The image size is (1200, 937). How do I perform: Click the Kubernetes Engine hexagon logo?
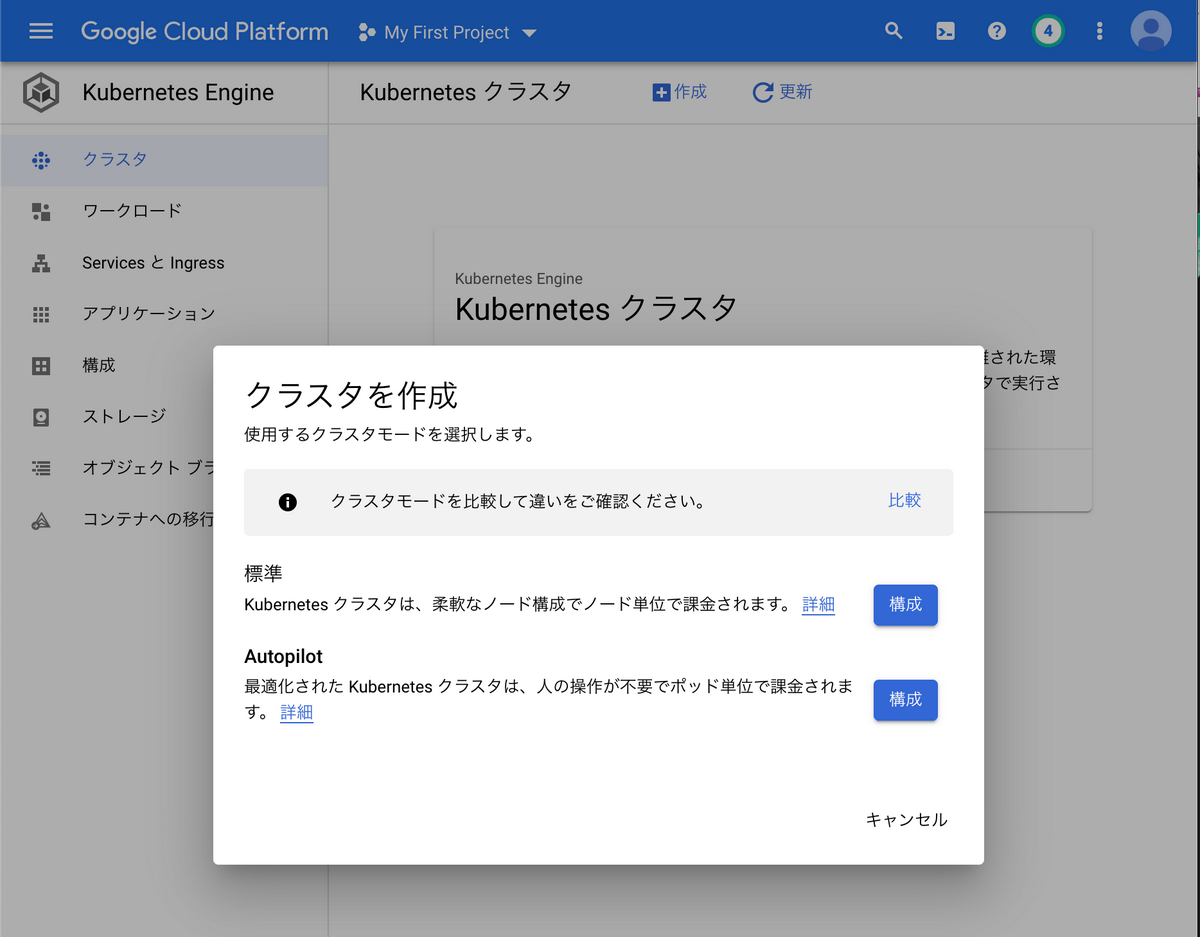pos(41,93)
